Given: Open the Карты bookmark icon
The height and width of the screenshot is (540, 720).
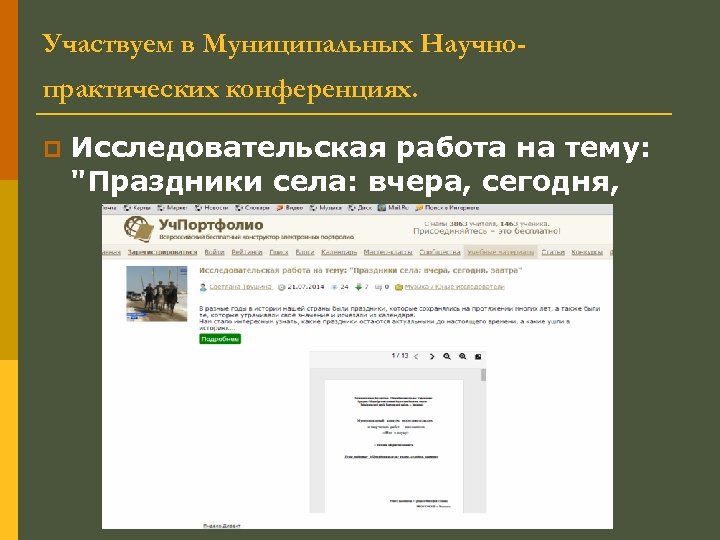Looking at the screenshot, I should click(x=127, y=208).
